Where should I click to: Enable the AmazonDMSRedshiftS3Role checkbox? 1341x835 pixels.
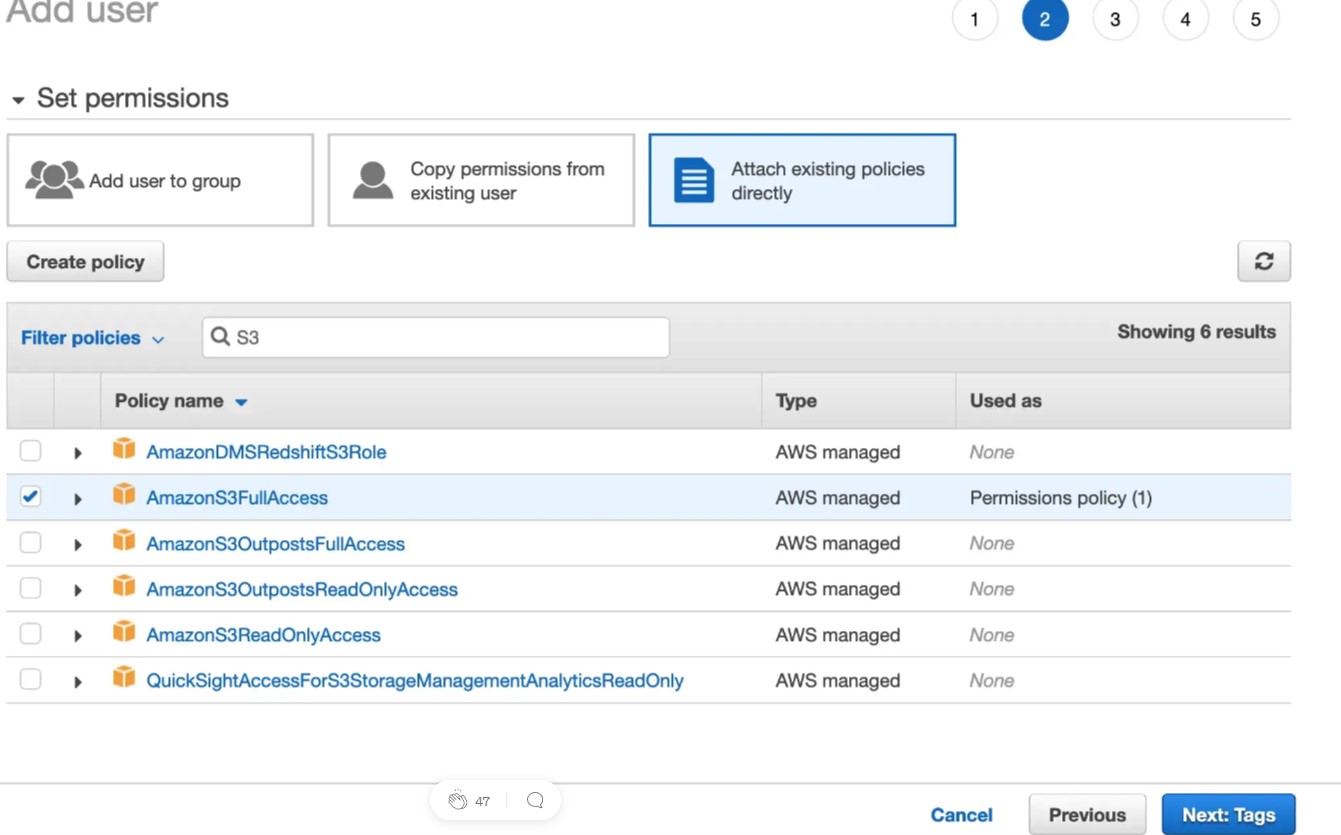coord(31,451)
